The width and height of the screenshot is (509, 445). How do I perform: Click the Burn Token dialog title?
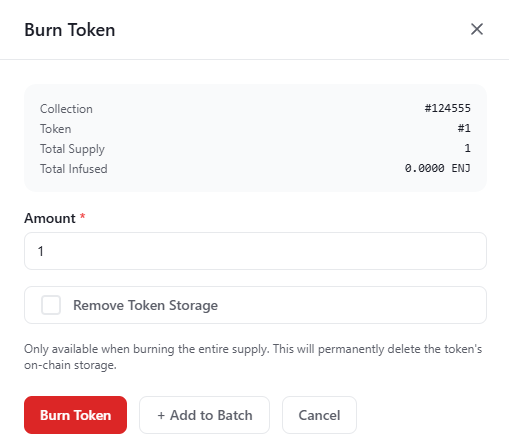(70, 30)
